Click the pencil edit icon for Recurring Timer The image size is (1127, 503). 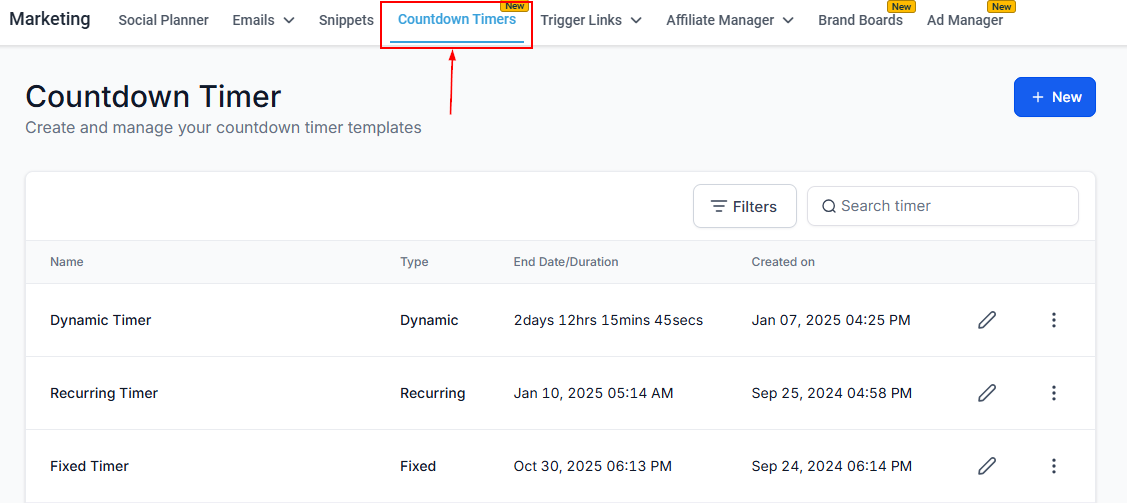pos(987,393)
